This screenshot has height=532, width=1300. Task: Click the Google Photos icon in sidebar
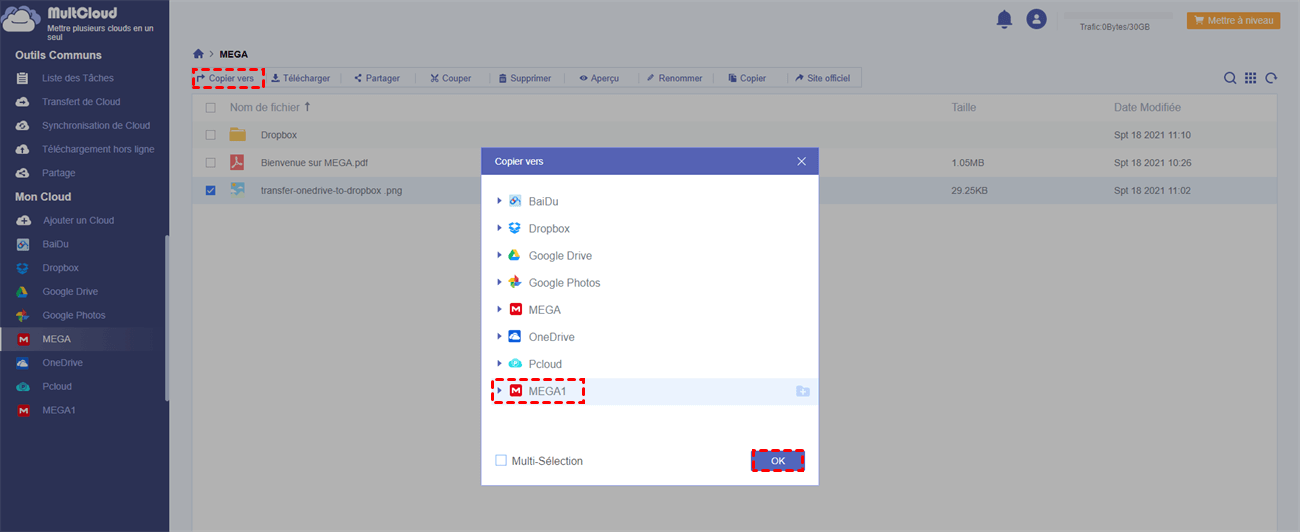[x=23, y=315]
